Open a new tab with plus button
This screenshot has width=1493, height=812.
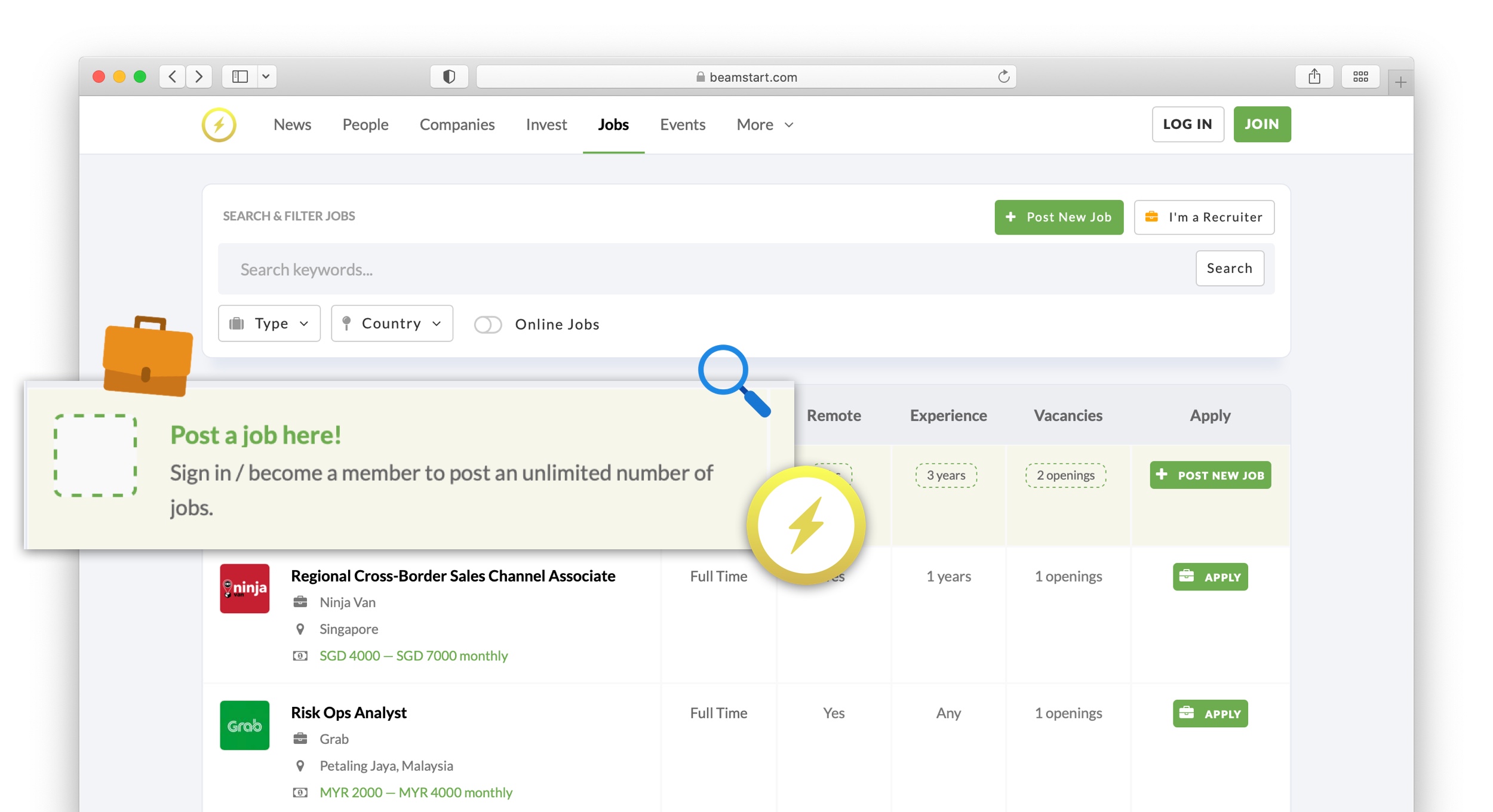(x=1400, y=82)
